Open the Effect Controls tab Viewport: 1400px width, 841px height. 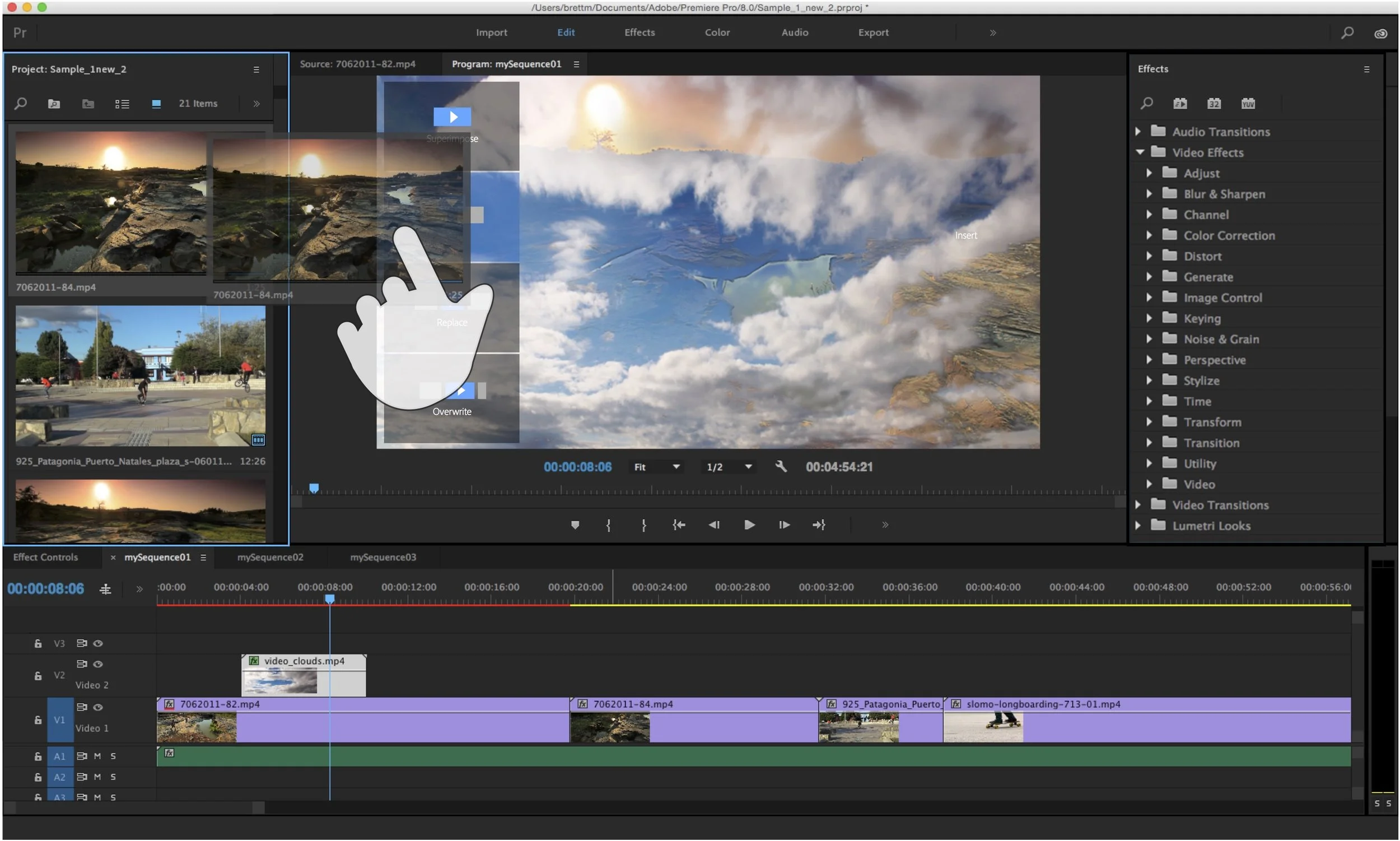[45, 557]
